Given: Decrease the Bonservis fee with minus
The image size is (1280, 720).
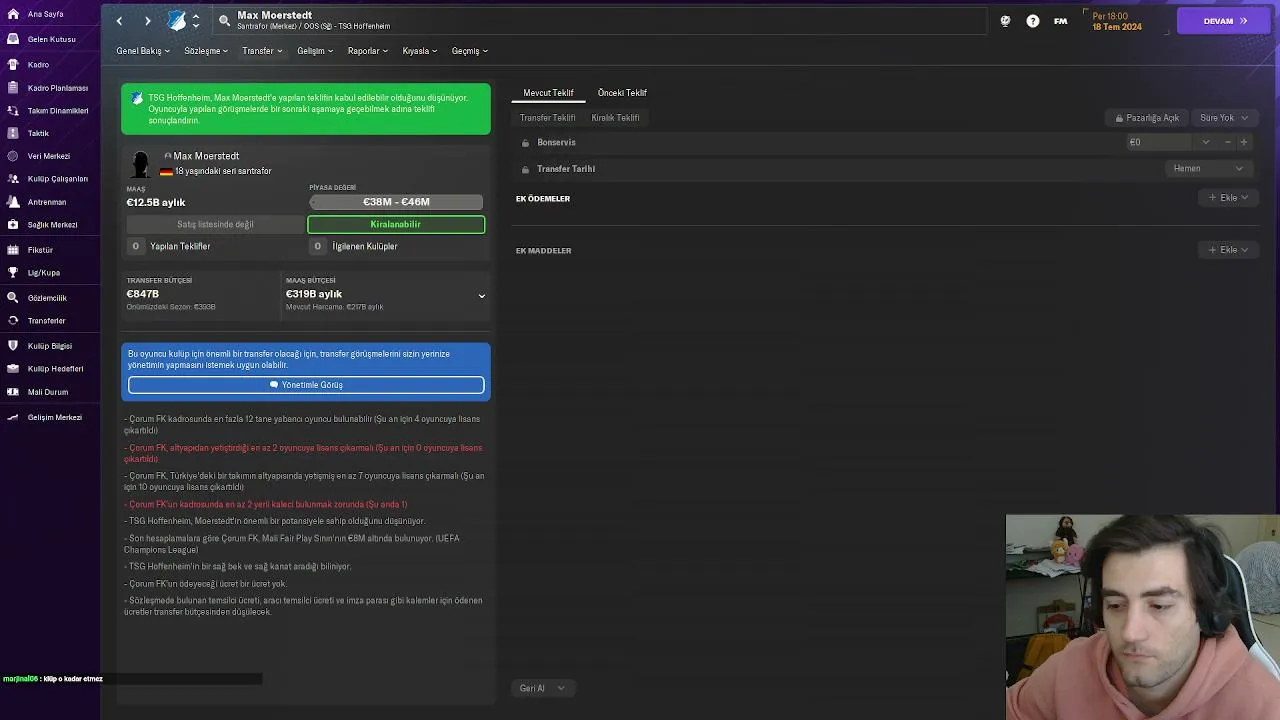Looking at the screenshot, I should tap(1227, 142).
